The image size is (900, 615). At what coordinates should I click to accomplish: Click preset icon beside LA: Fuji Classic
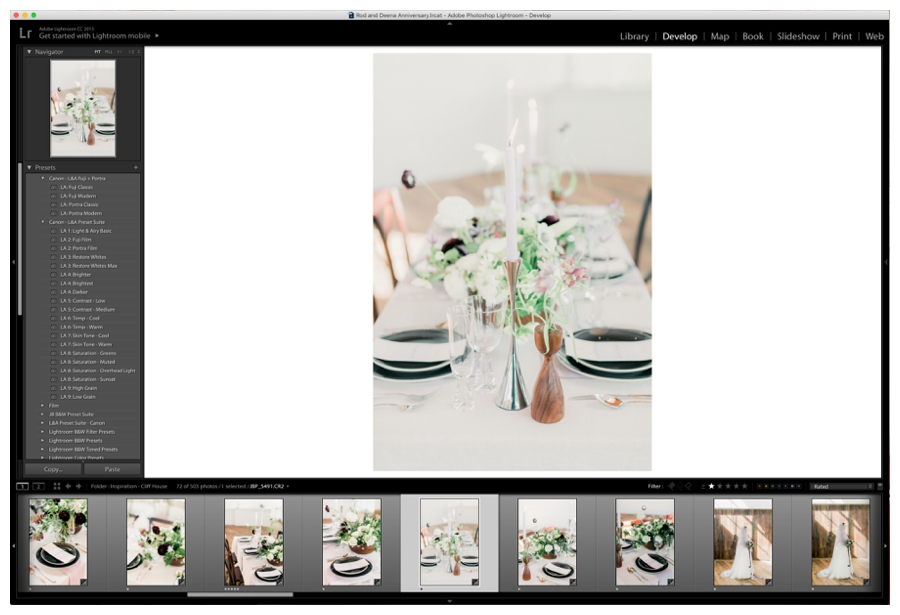pyautogui.click(x=54, y=187)
